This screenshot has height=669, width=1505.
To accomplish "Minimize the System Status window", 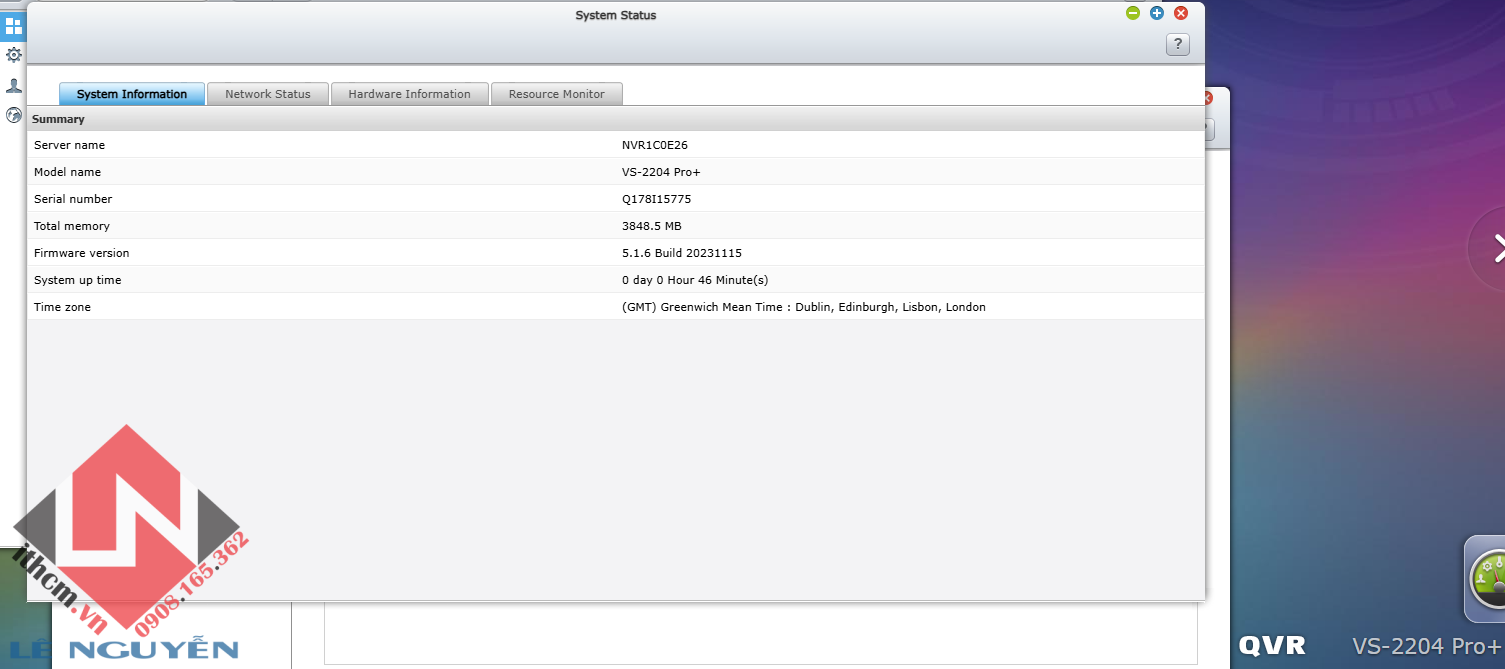I will [x=1133, y=13].
